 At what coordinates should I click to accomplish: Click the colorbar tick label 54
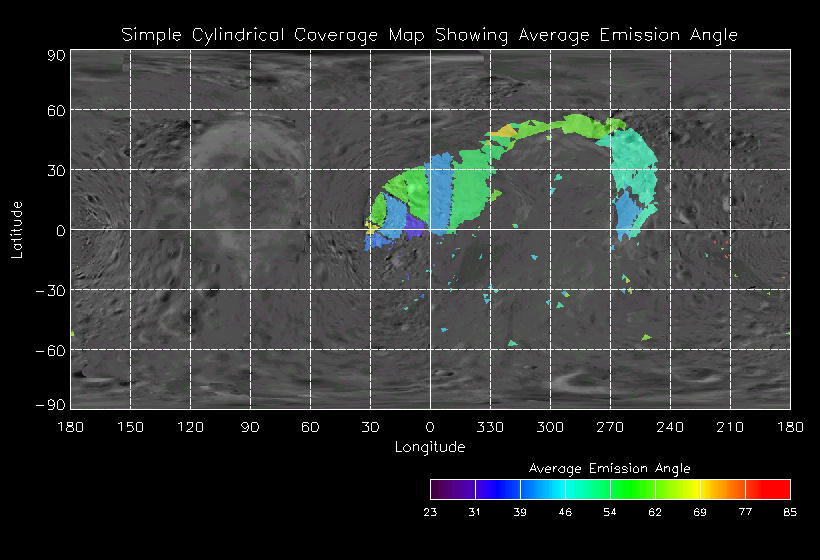tap(610, 513)
